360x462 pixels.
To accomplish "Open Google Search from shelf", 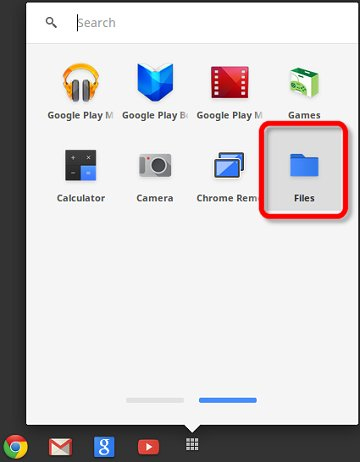I will pos(104,447).
